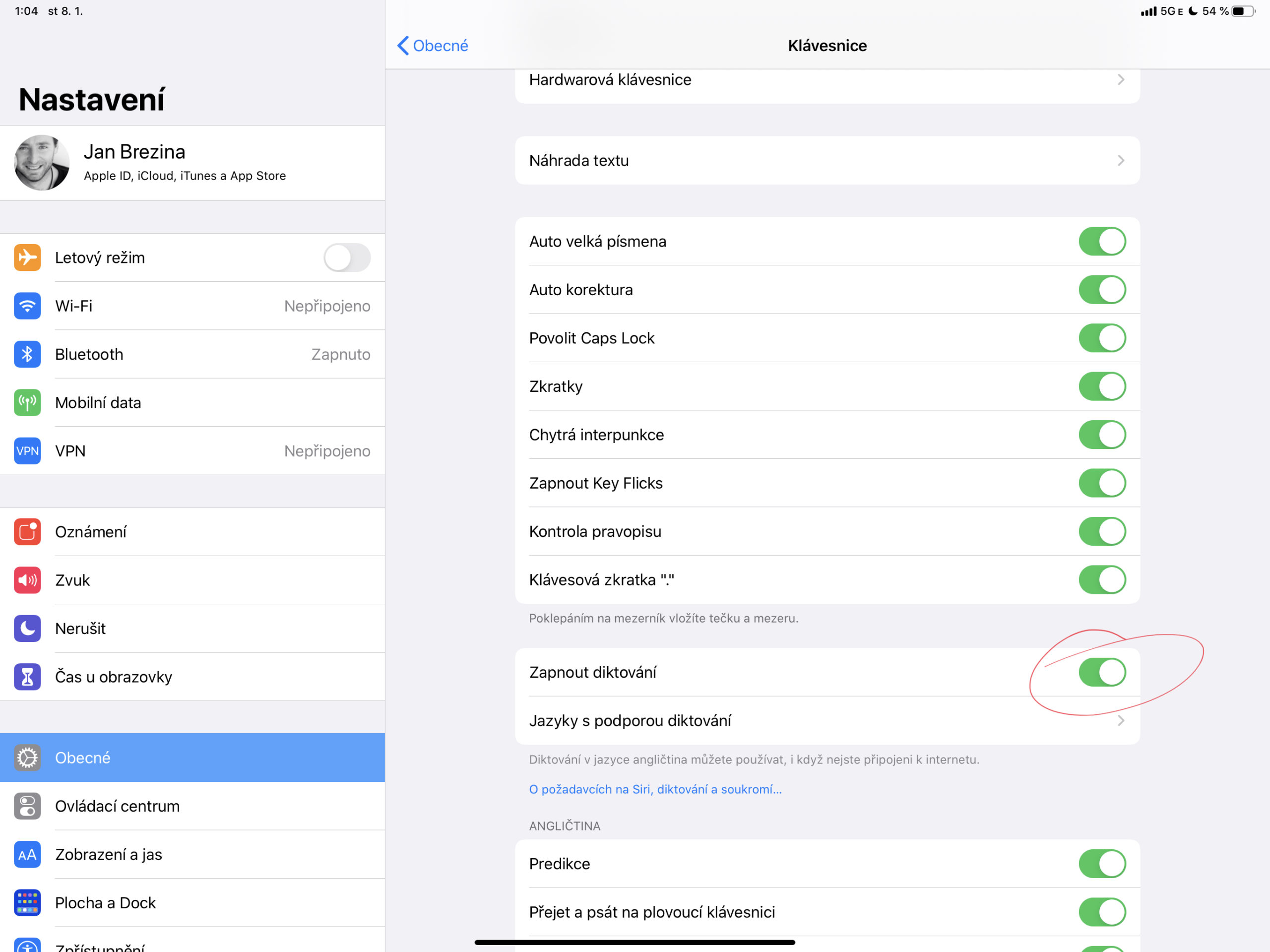
Task: Tap Jan Brezina profile photo
Action: (x=42, y=163)
